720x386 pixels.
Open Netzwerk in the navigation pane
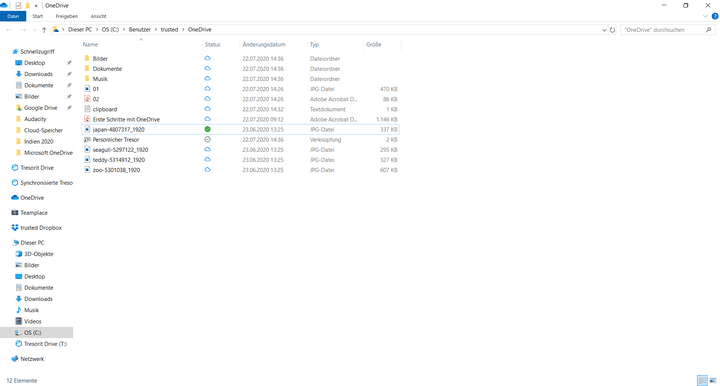coord(32,359)
